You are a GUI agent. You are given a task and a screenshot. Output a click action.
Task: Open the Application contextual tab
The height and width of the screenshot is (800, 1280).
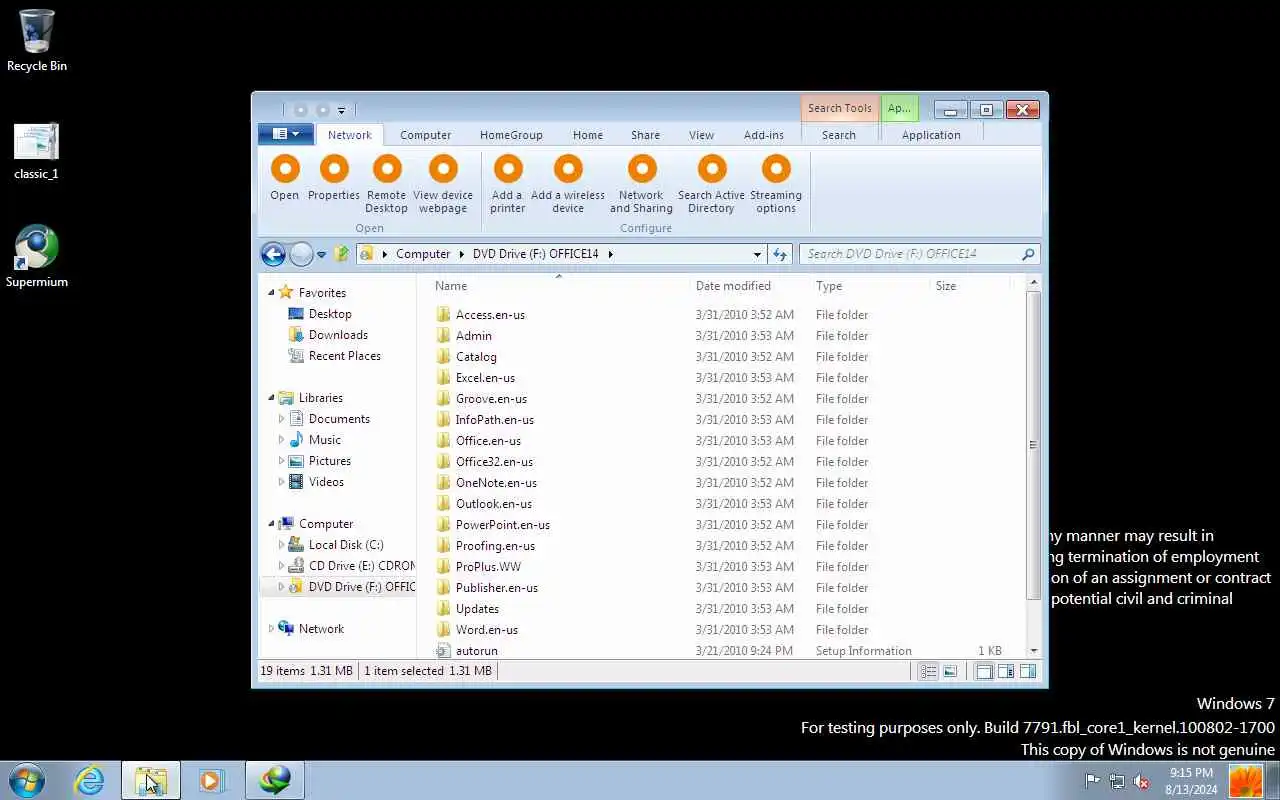tap(931, 135)
